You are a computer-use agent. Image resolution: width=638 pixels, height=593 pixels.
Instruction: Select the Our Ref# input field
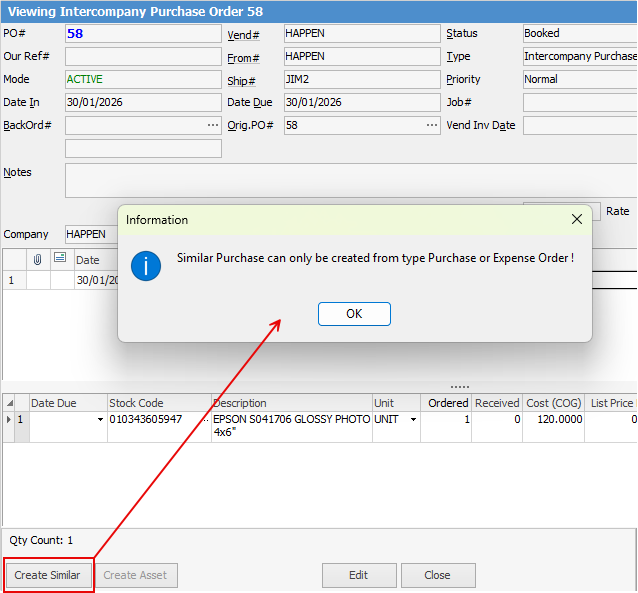coord(142,56)
